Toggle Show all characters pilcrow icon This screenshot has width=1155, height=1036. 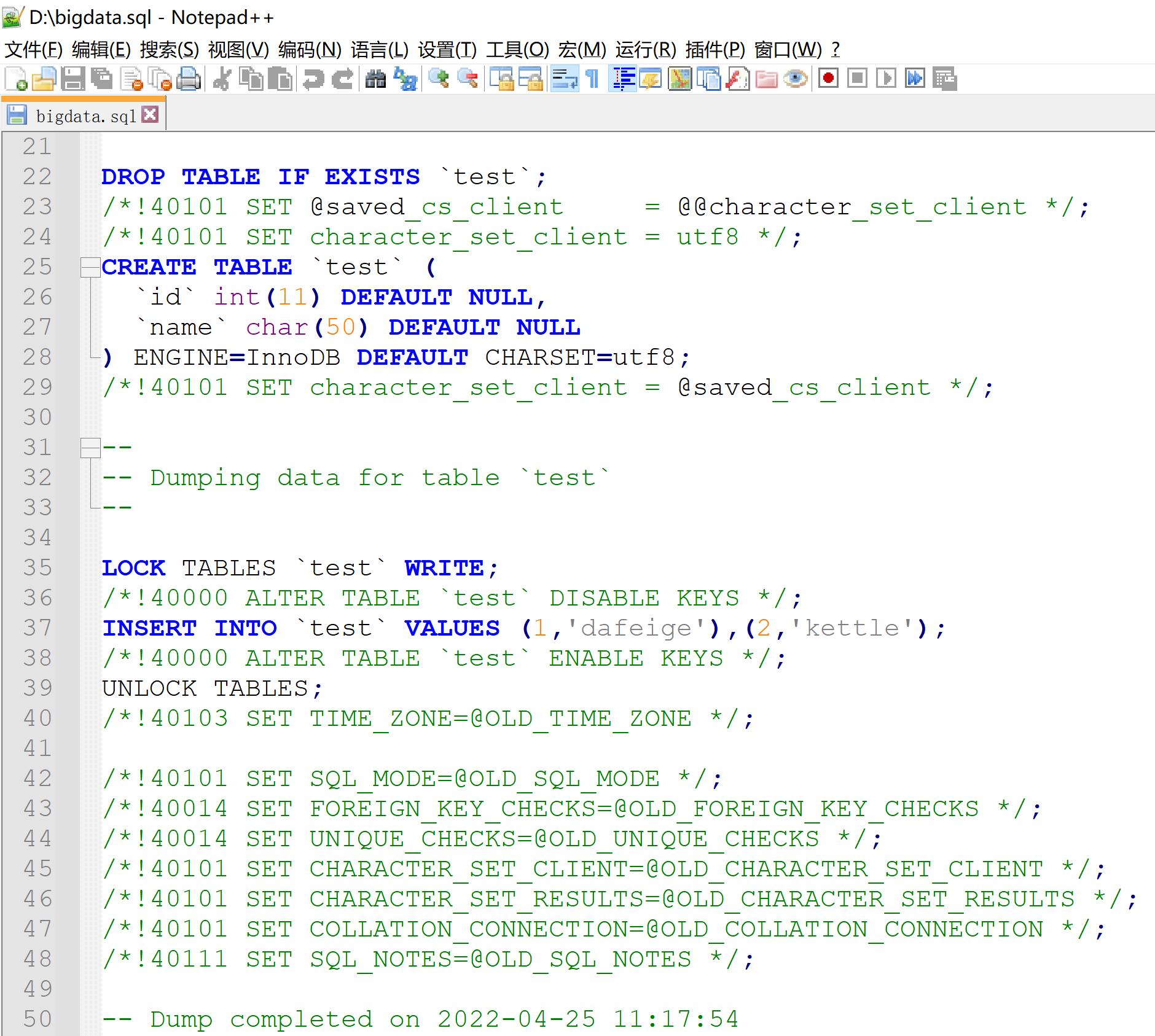point(592,79)
